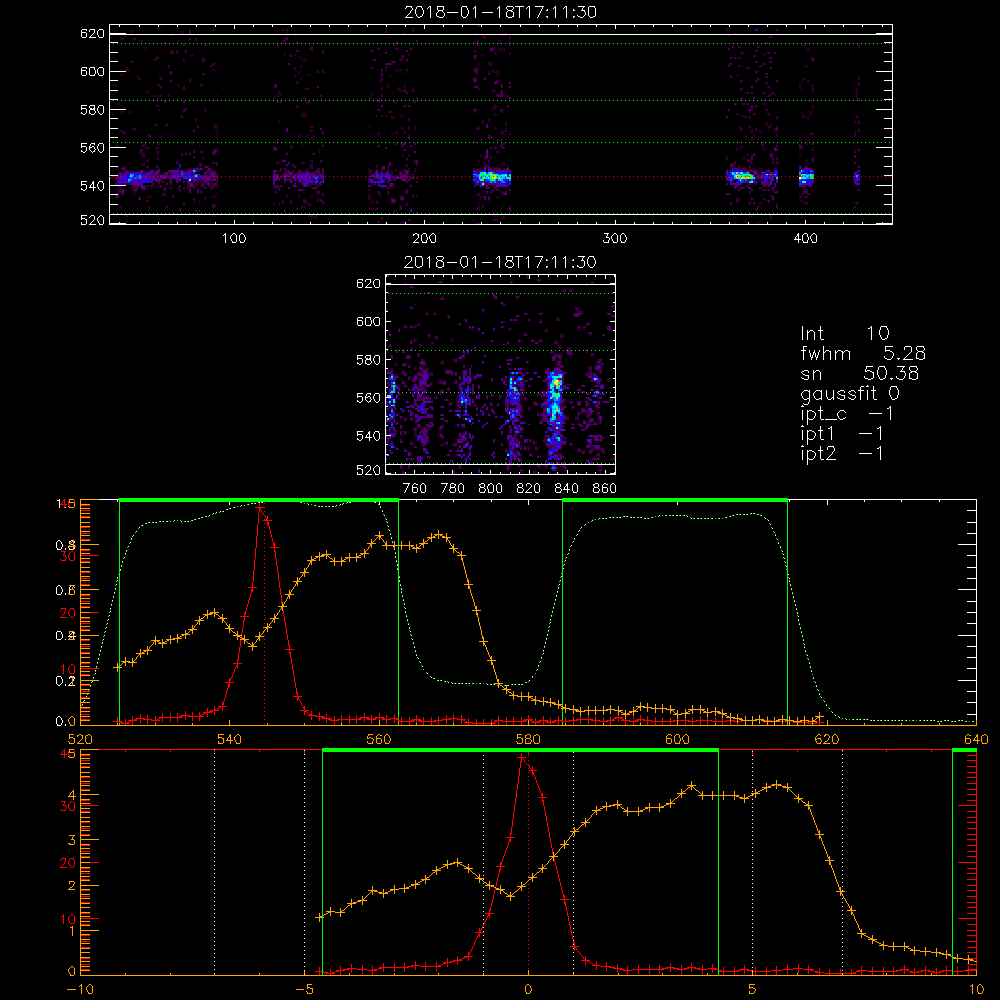The image size is (1000, 1000).
Task: Click the brightest blob near x=235 in top spectrogram
Action: click(x=491, y=177)
